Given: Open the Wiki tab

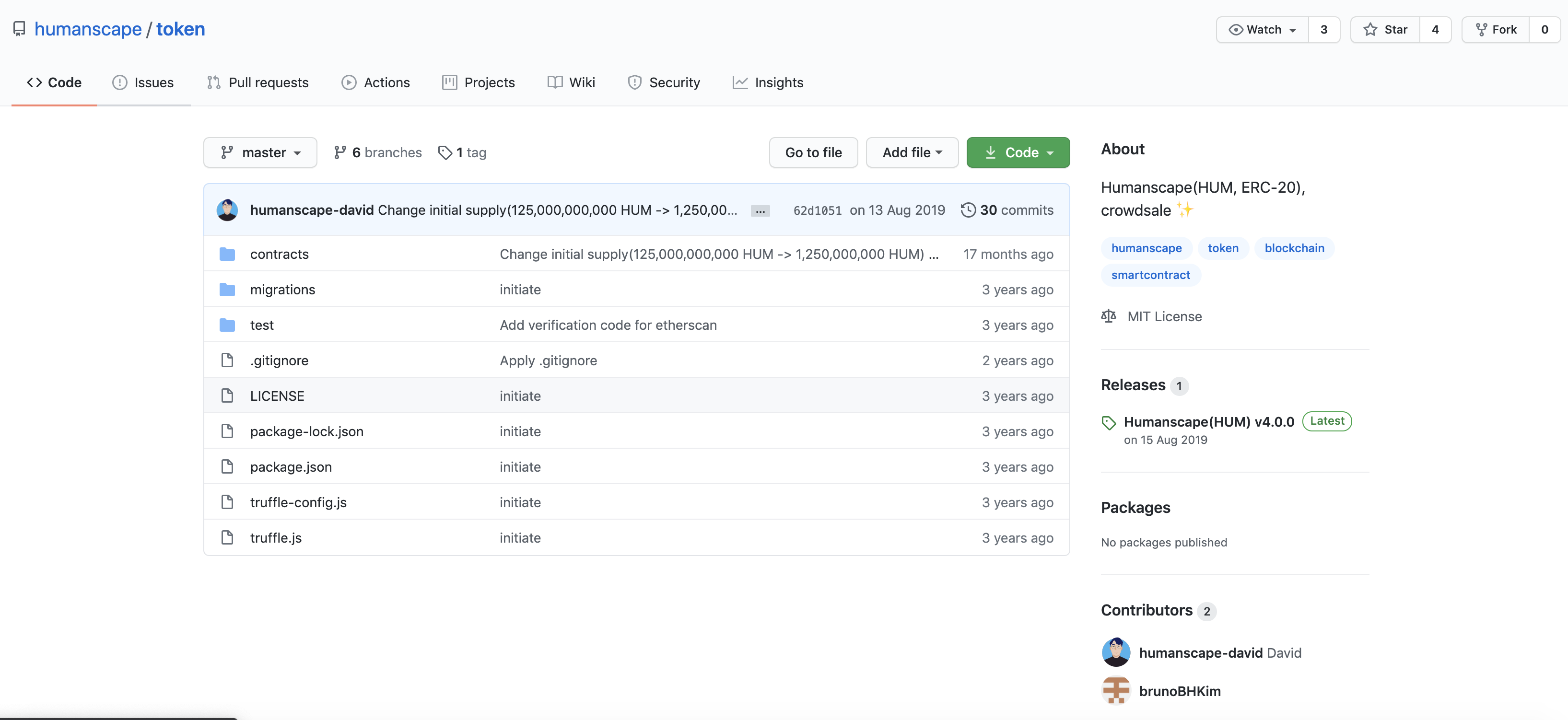Looking at the screenshot, I should pos(571,82).
